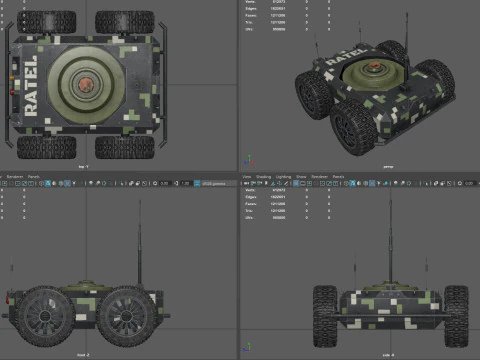This screenshot has width=480, height=360.
Task: Click Isolate Select in front view toolbar
Action: [x=121, y=183]
